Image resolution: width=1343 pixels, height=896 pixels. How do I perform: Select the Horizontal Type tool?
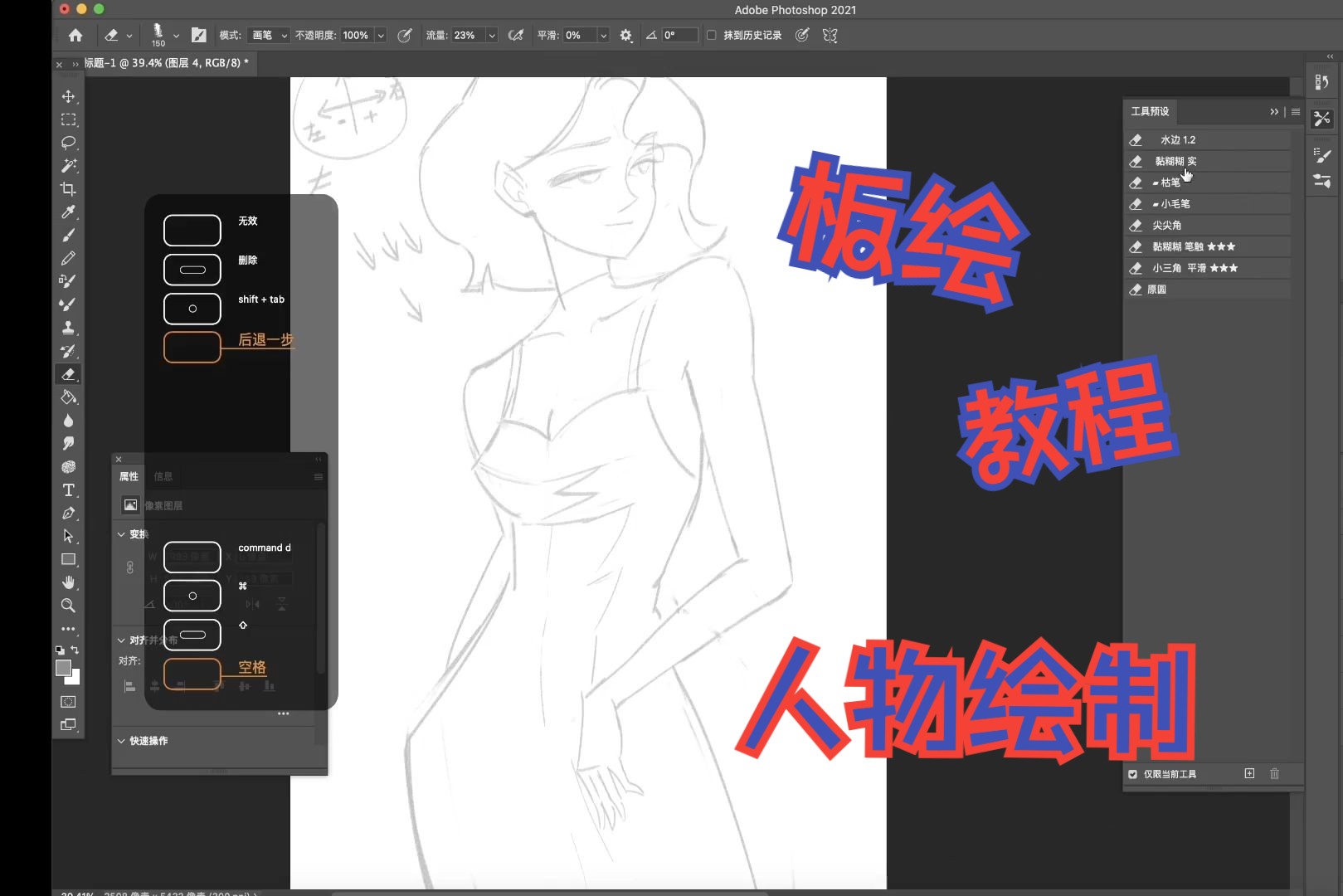[x=69, y=490]
